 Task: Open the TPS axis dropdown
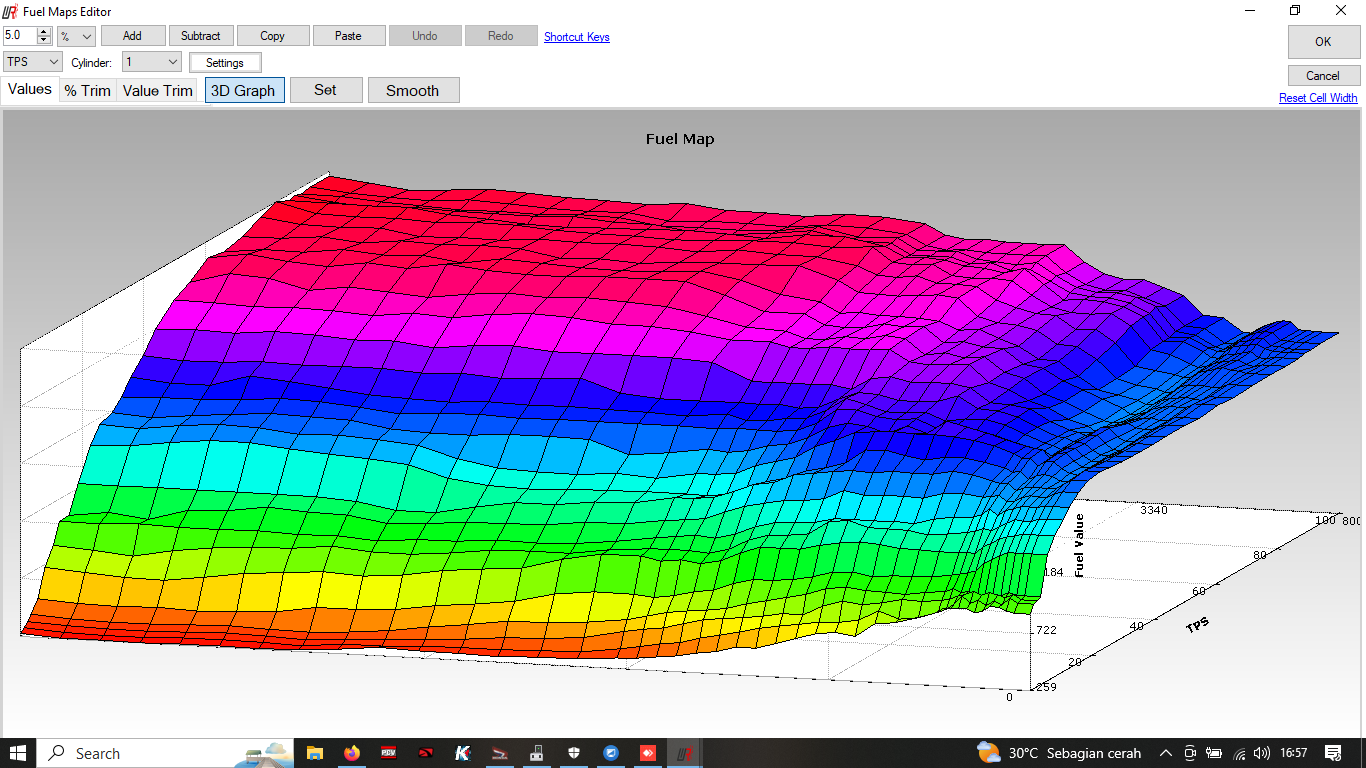pos(33,62)
